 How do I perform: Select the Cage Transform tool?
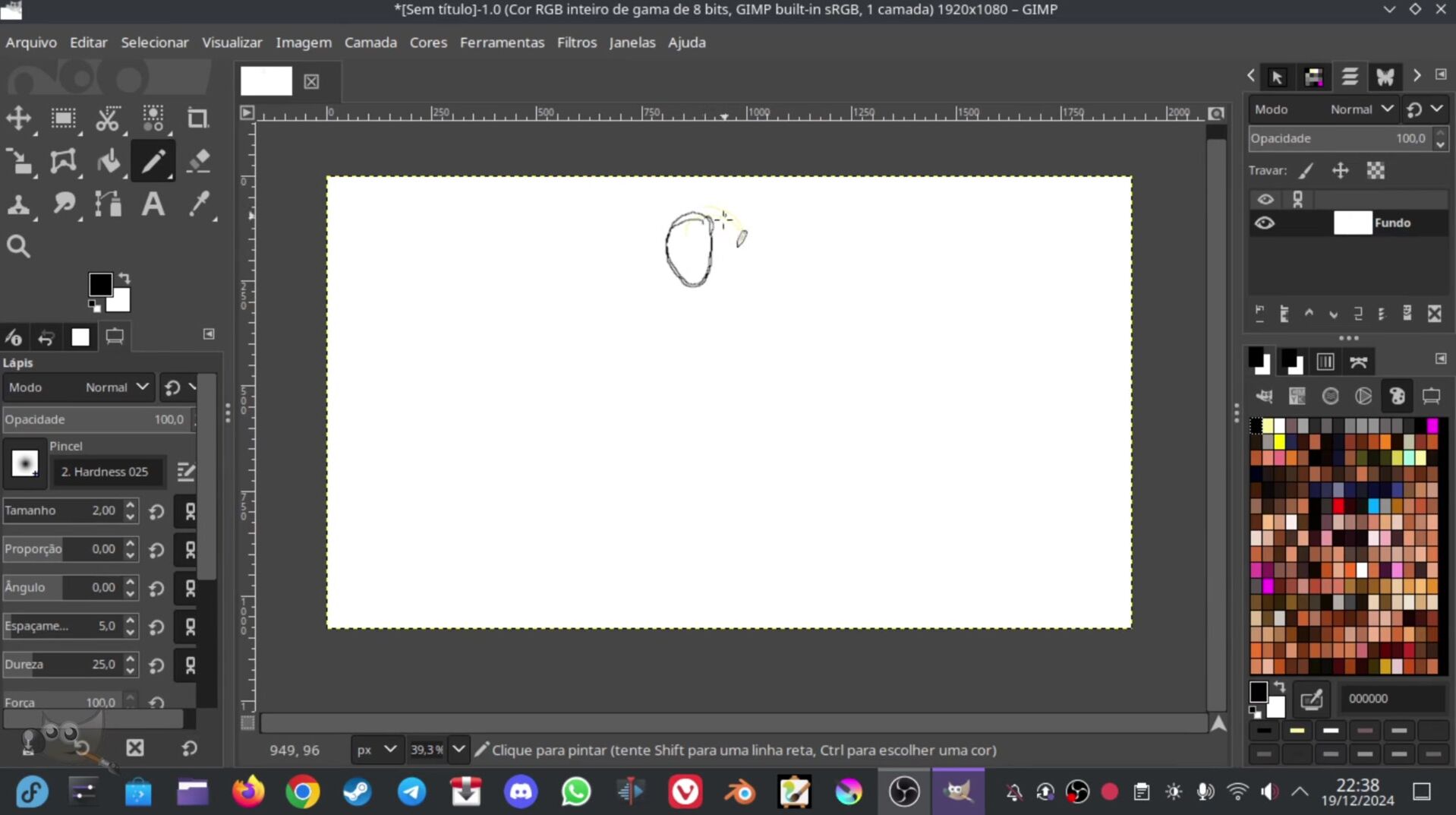[x=63, y=161]
